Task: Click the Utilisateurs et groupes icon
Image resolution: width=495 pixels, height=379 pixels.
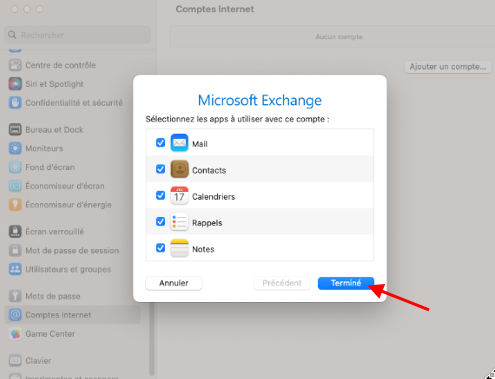Action: click(x=15, y=269)
